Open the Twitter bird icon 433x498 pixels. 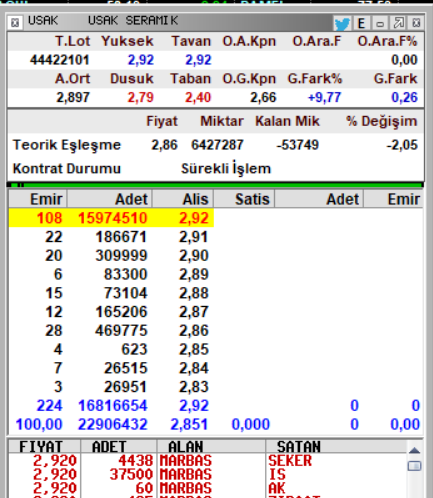coord(342,24)
